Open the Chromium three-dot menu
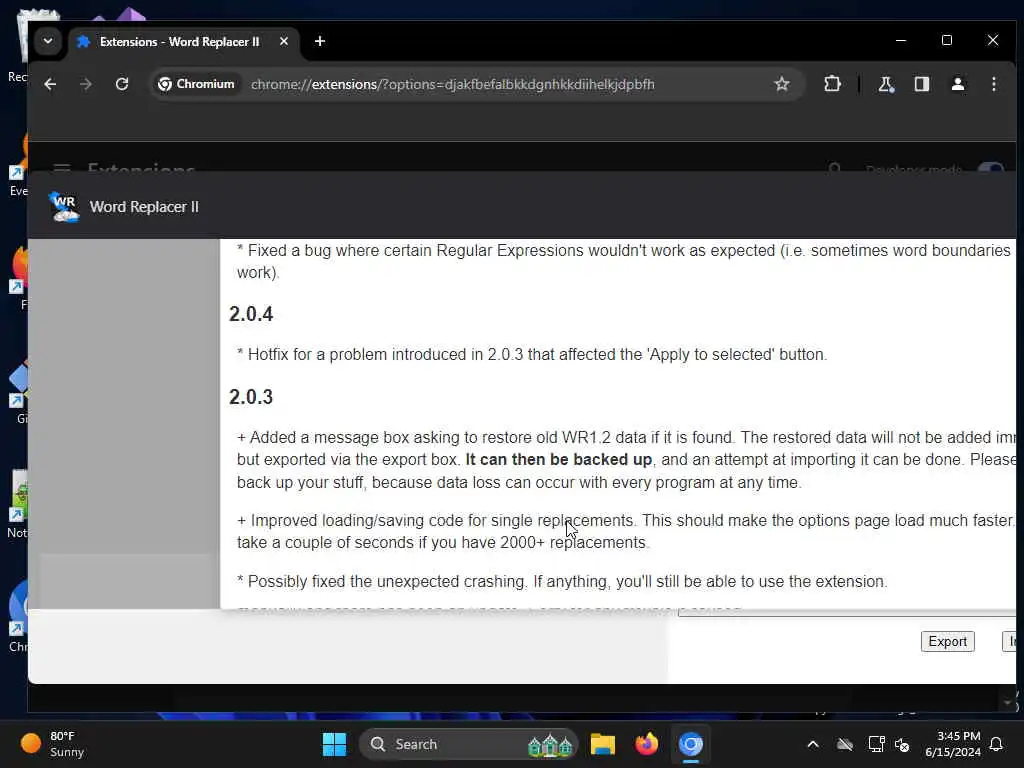This screenshot has height=768, width=1024. [x=993, y=84]
